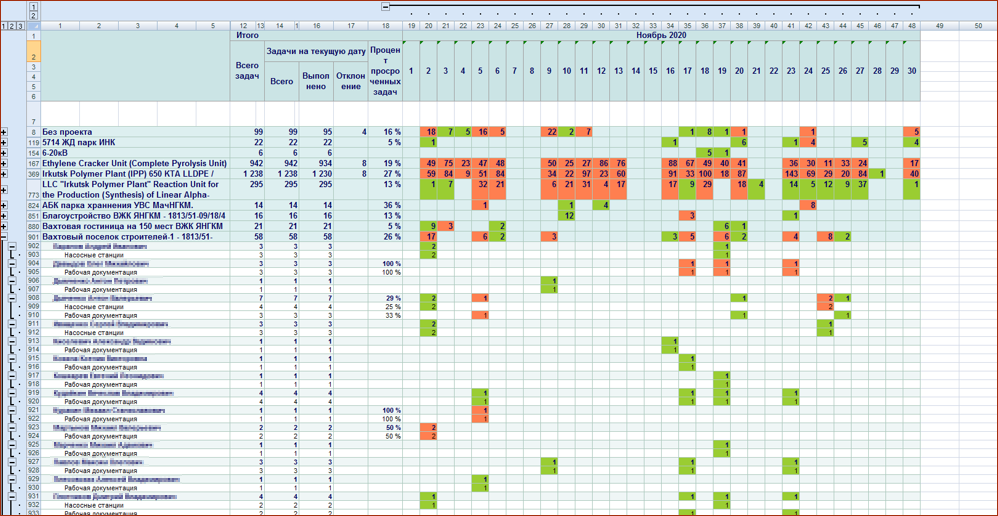Expand the Без проекта project group
The image size is (998, 516).
tap(5, 132)
